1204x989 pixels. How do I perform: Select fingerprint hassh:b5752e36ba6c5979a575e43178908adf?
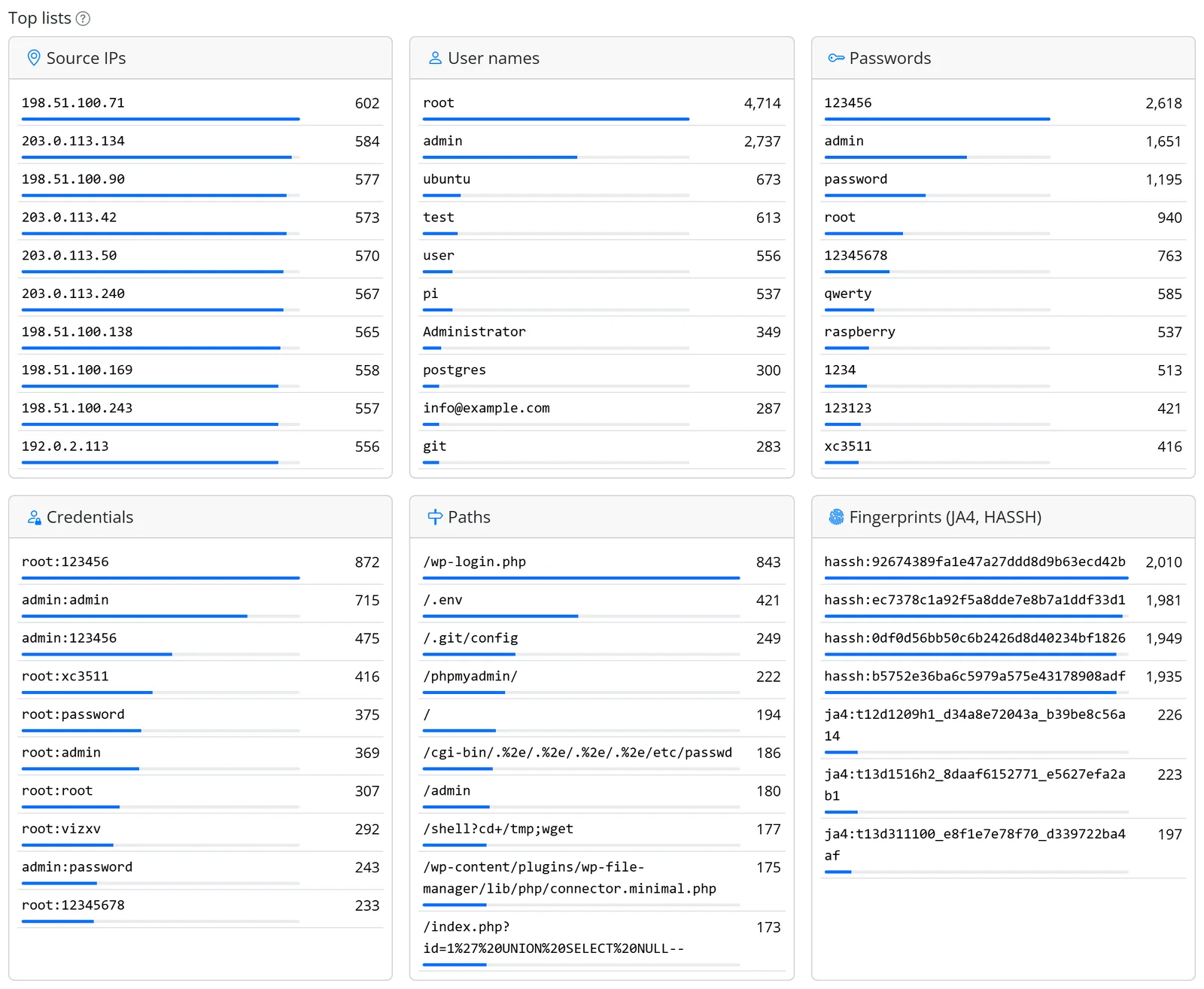coord(974,676)
